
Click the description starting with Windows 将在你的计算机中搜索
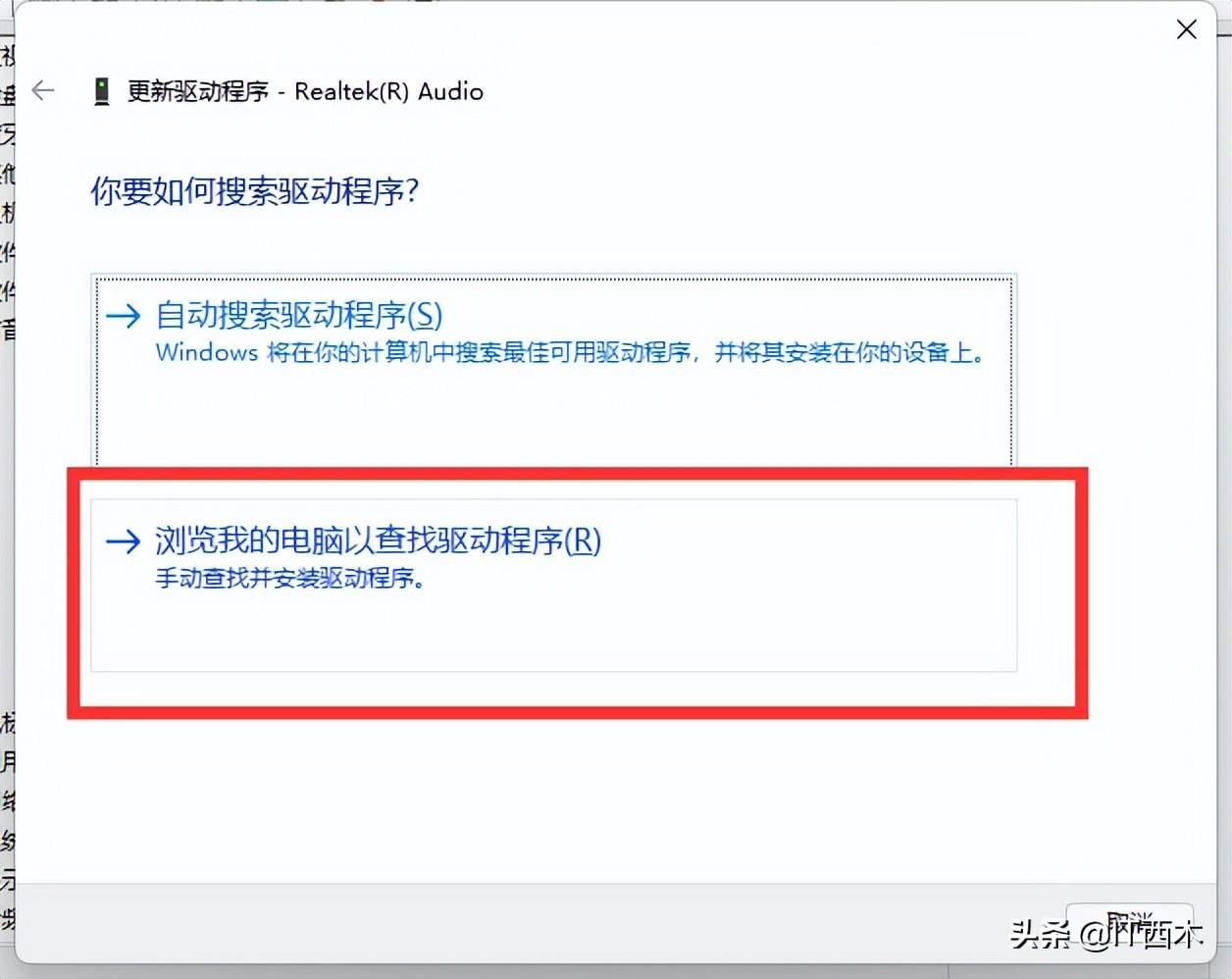click(571, 353)
